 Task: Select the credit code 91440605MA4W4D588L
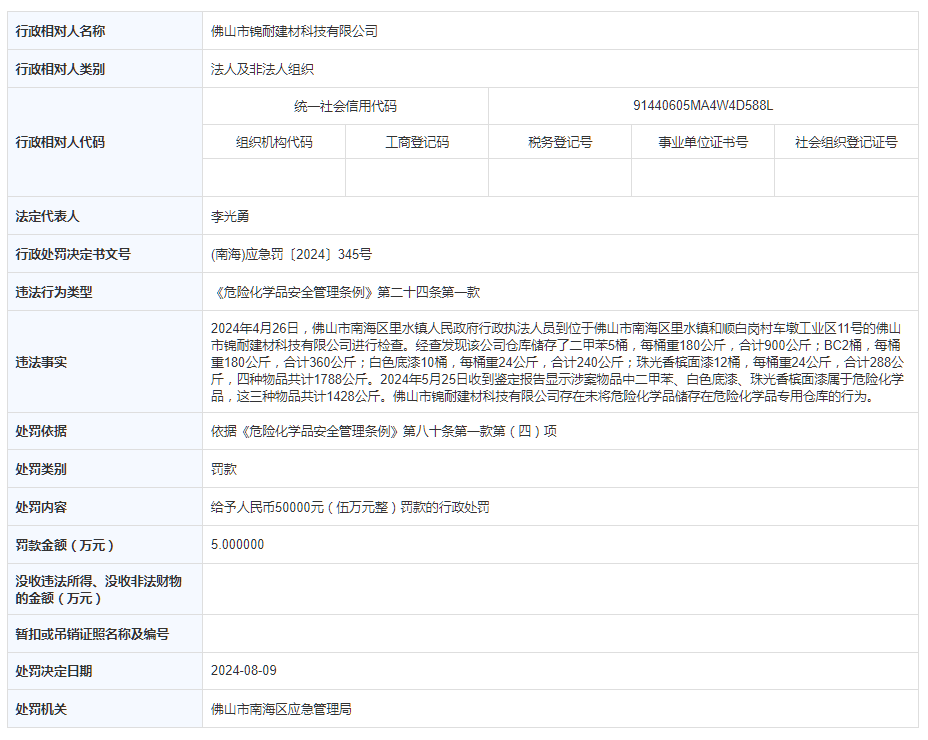pos(703,106)
